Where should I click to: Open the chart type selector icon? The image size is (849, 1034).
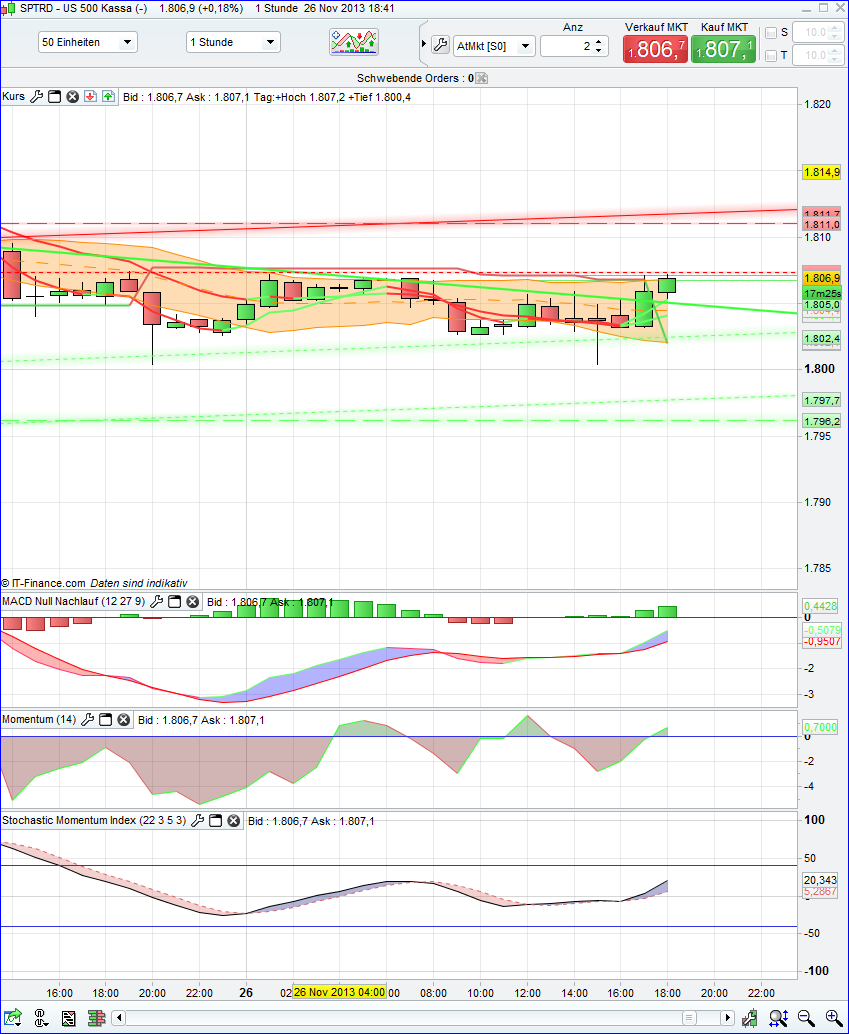pos(352,42)
